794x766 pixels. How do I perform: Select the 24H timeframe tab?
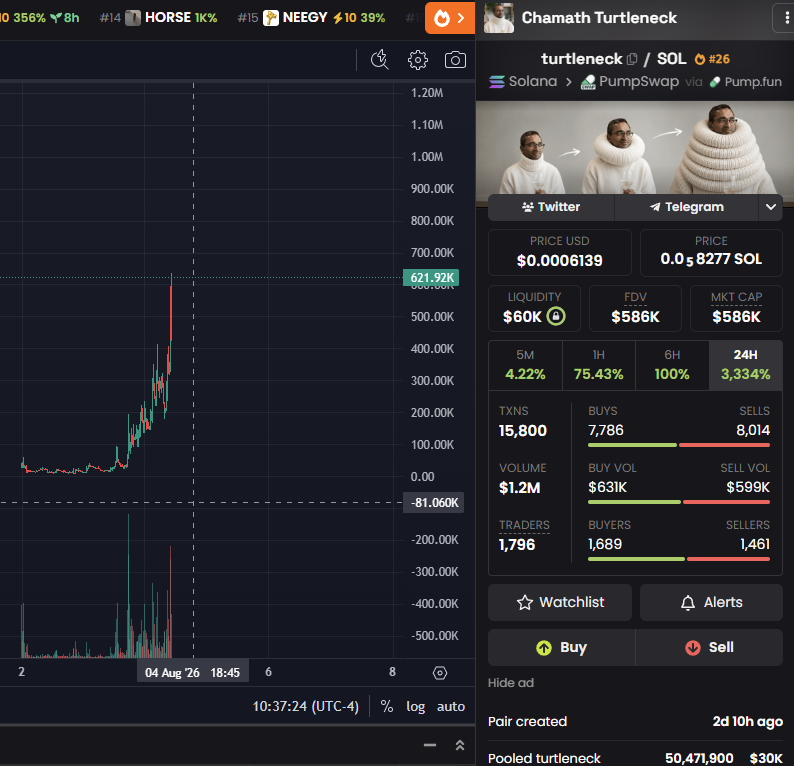[x=745, y=365]
